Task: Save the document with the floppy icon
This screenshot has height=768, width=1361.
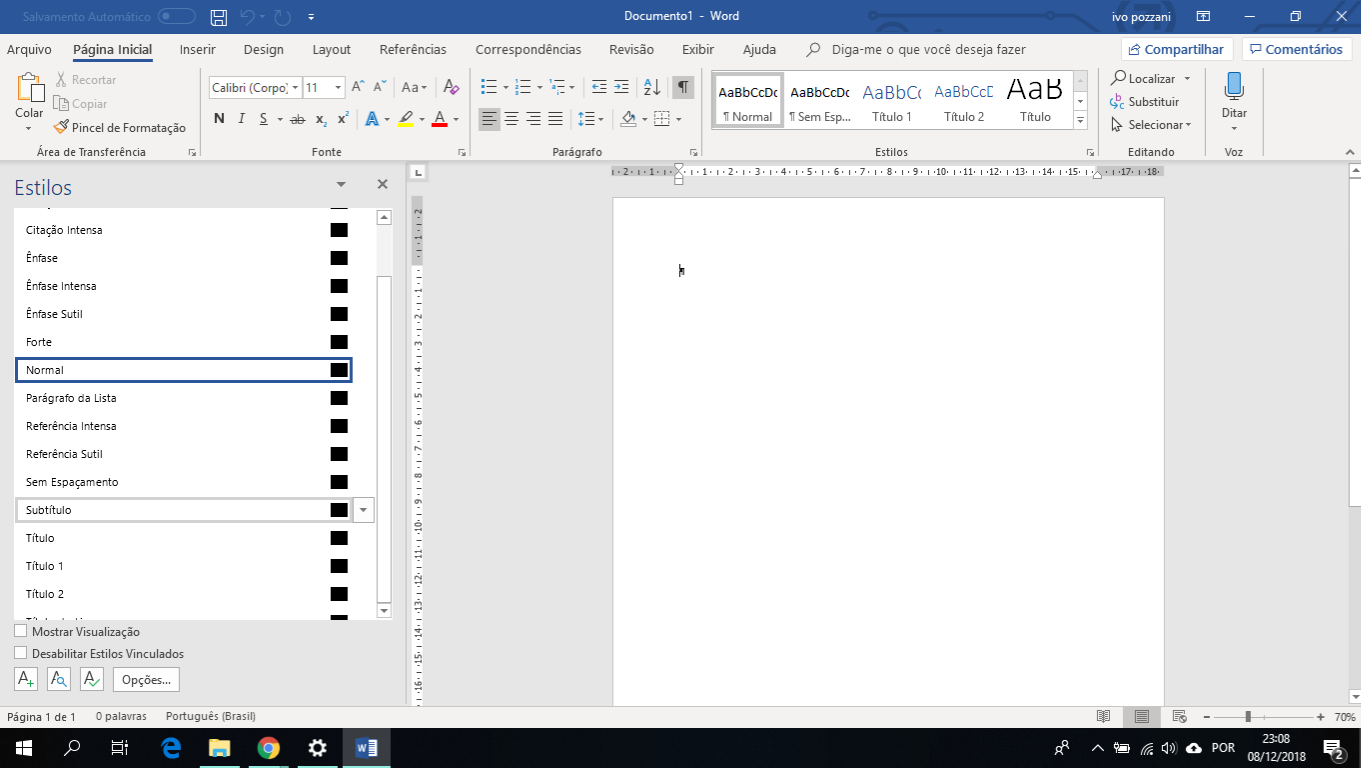Action: 219,17
